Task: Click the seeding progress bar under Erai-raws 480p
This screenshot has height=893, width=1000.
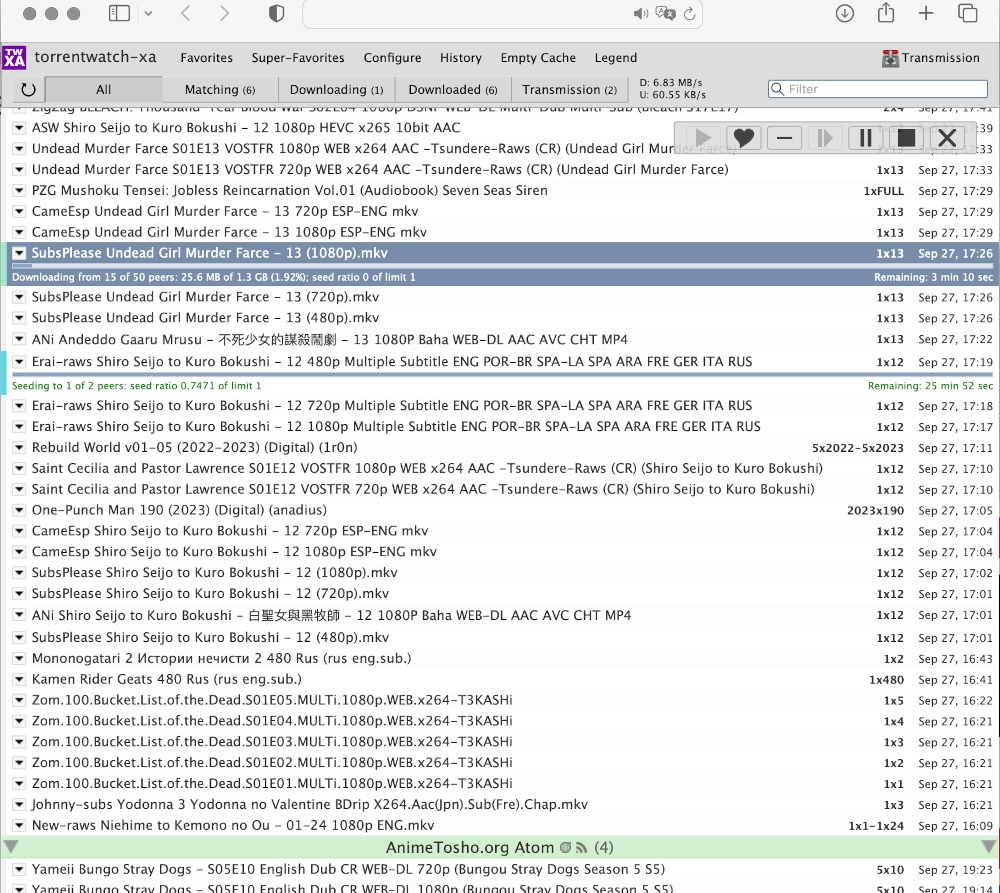Action: coord(503,374)
